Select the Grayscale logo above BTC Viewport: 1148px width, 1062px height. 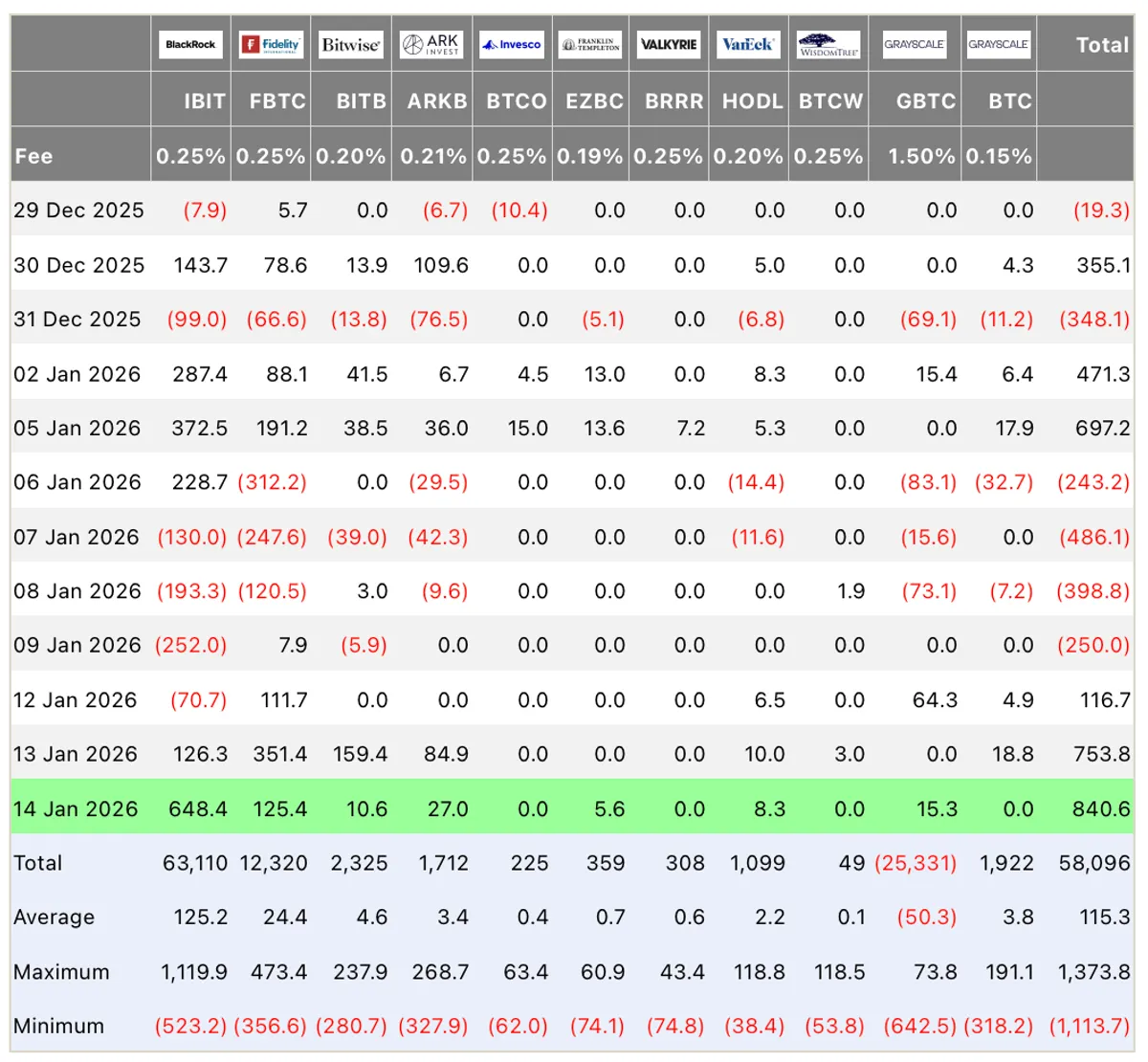point(999,44)
